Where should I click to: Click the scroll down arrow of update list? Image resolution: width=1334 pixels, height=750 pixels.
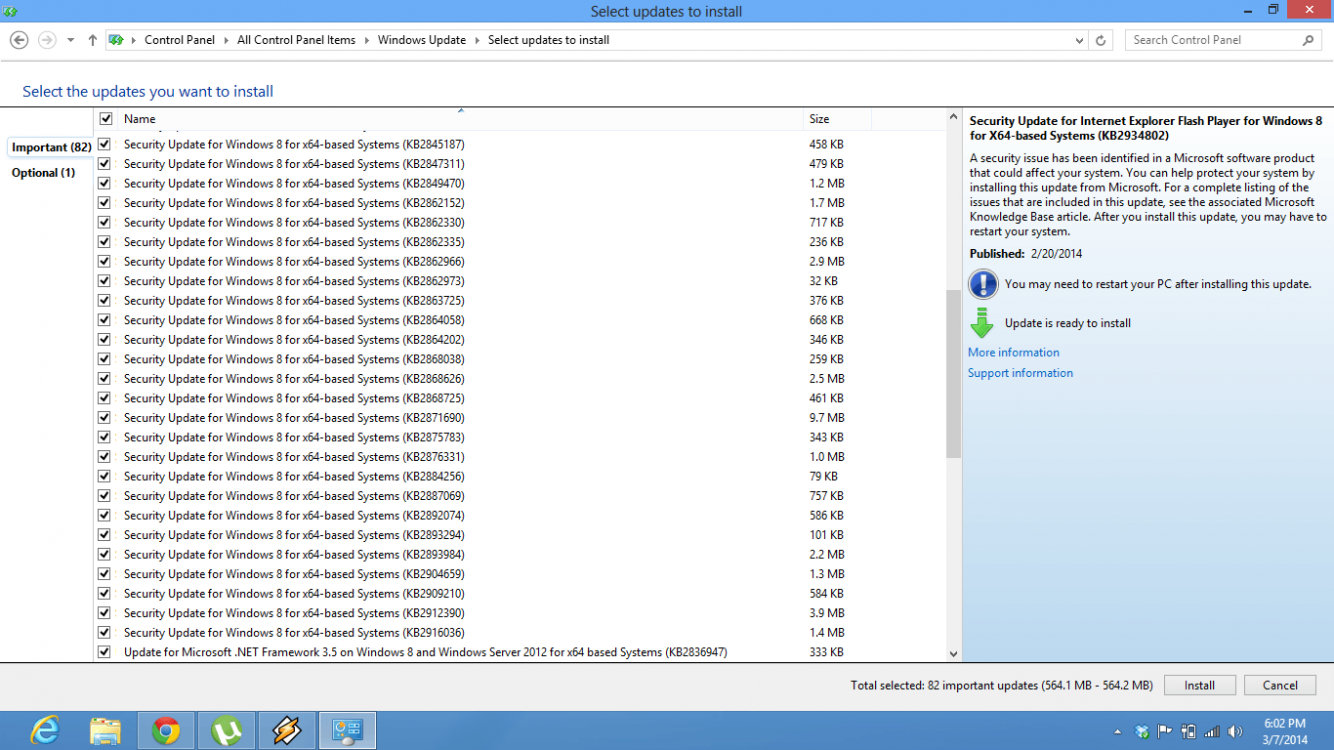point(953,653)
